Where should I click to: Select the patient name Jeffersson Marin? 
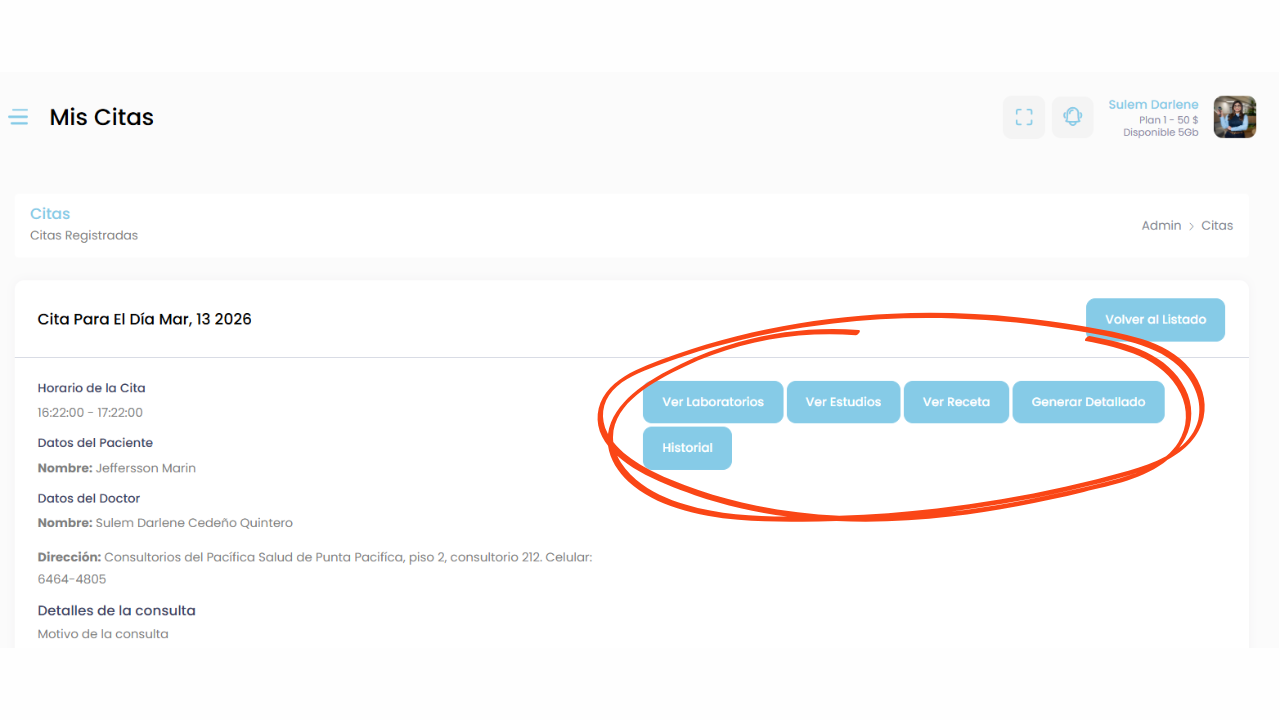click(145, 468)
